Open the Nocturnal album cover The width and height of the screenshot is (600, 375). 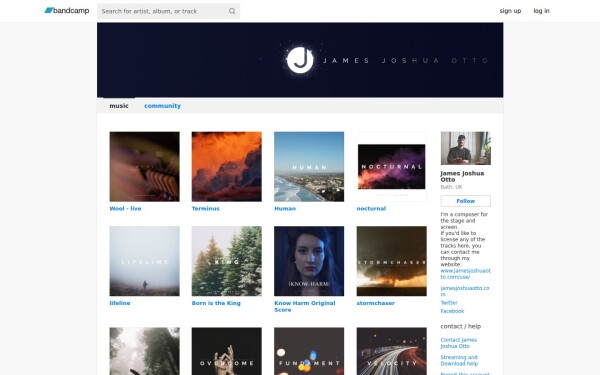click(391, 166)
